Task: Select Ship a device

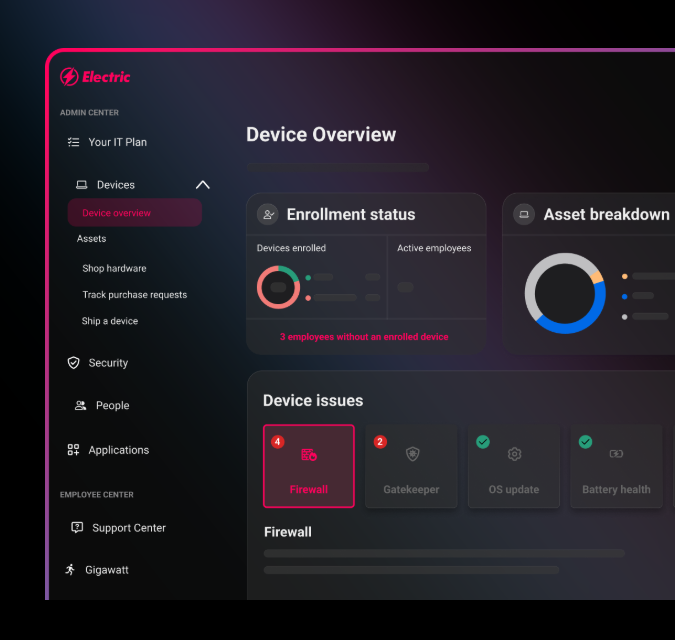Action: (110, 321)
